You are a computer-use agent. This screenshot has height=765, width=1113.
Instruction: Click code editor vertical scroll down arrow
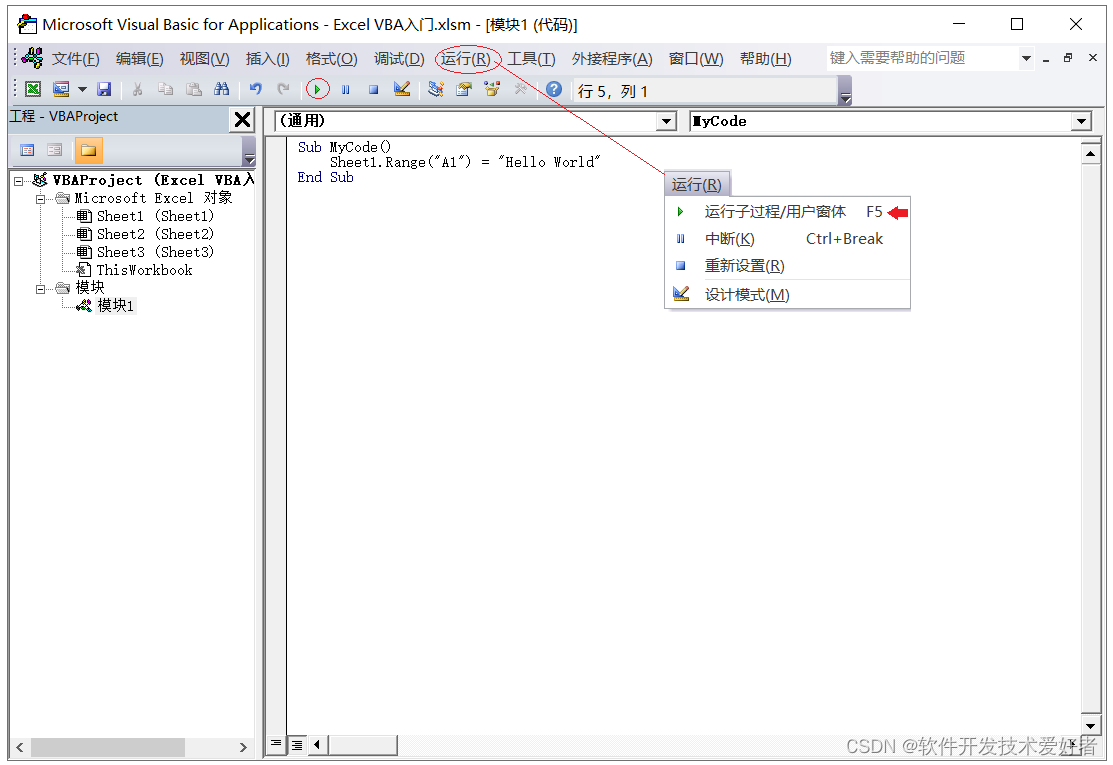[x=1090, y=725]
